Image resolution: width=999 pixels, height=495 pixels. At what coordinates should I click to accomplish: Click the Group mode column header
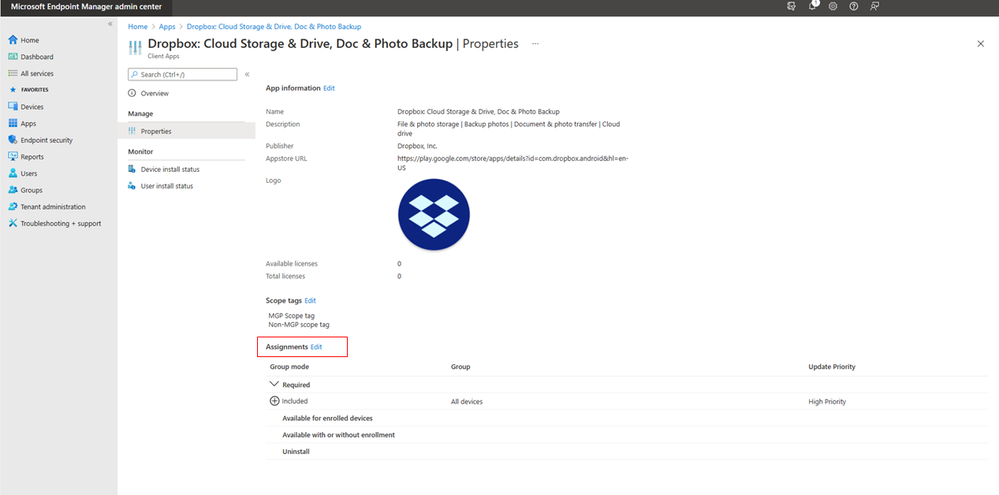pos(289,367)
